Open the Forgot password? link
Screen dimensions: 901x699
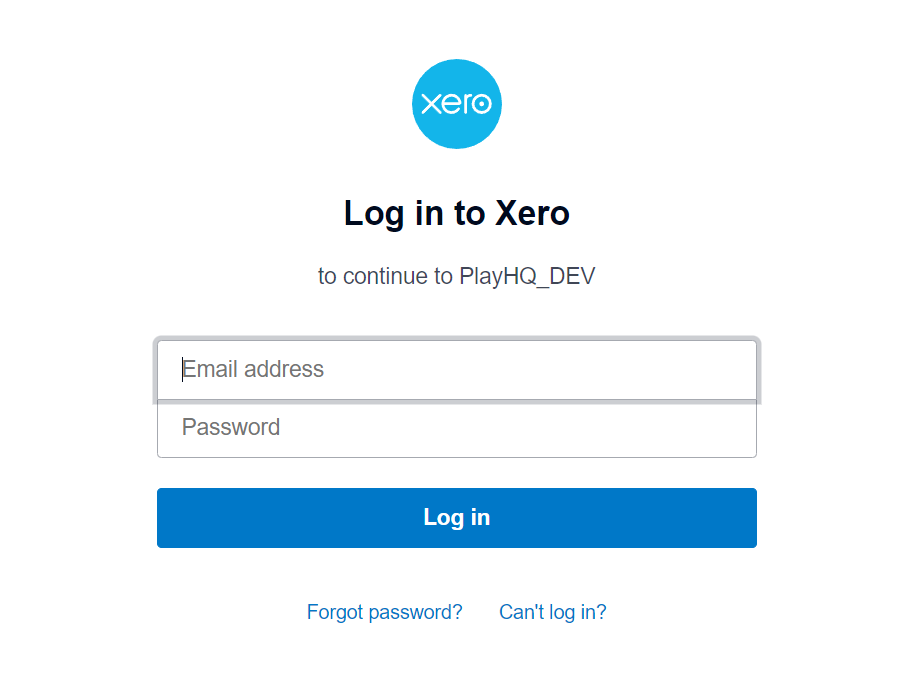click(384, 612)
